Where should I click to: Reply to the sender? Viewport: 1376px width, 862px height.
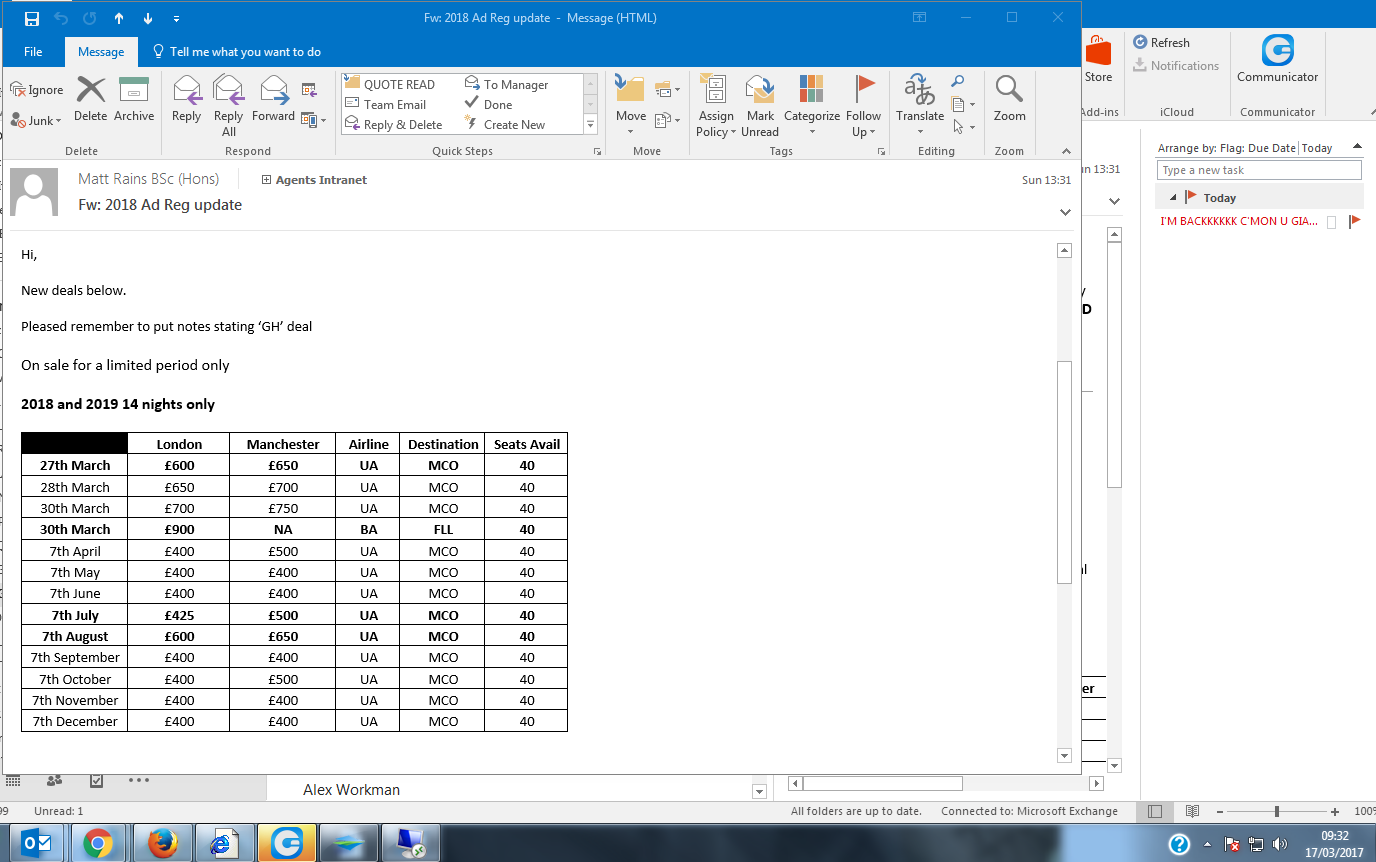pyautogui.click(x=186, y=100)
